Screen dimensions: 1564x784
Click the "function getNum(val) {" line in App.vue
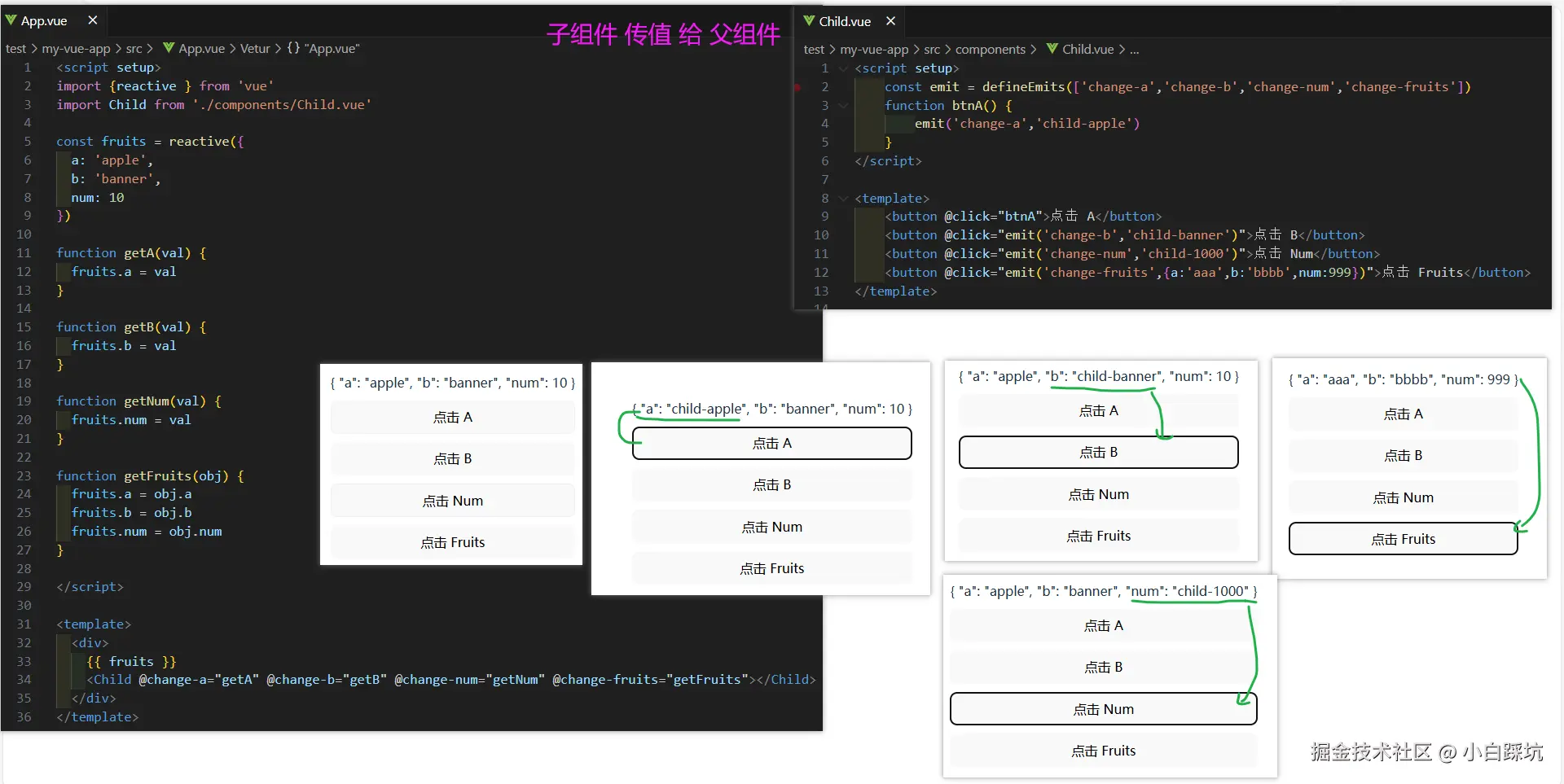(138, 401)
